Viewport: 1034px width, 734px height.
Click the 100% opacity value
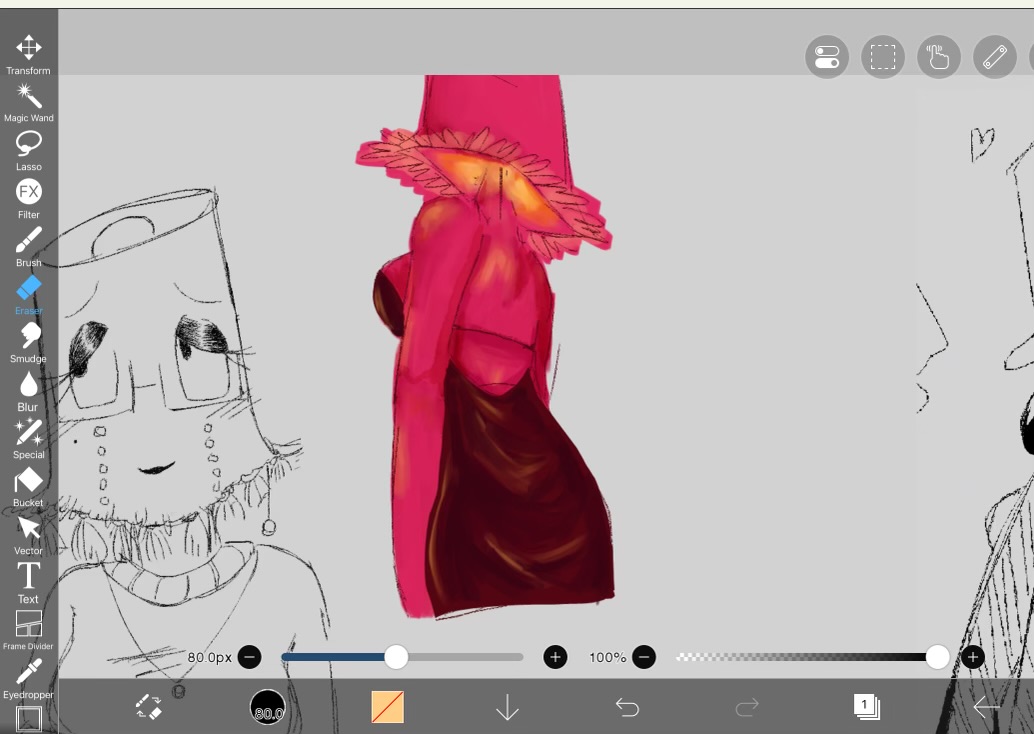coord(607,658)
